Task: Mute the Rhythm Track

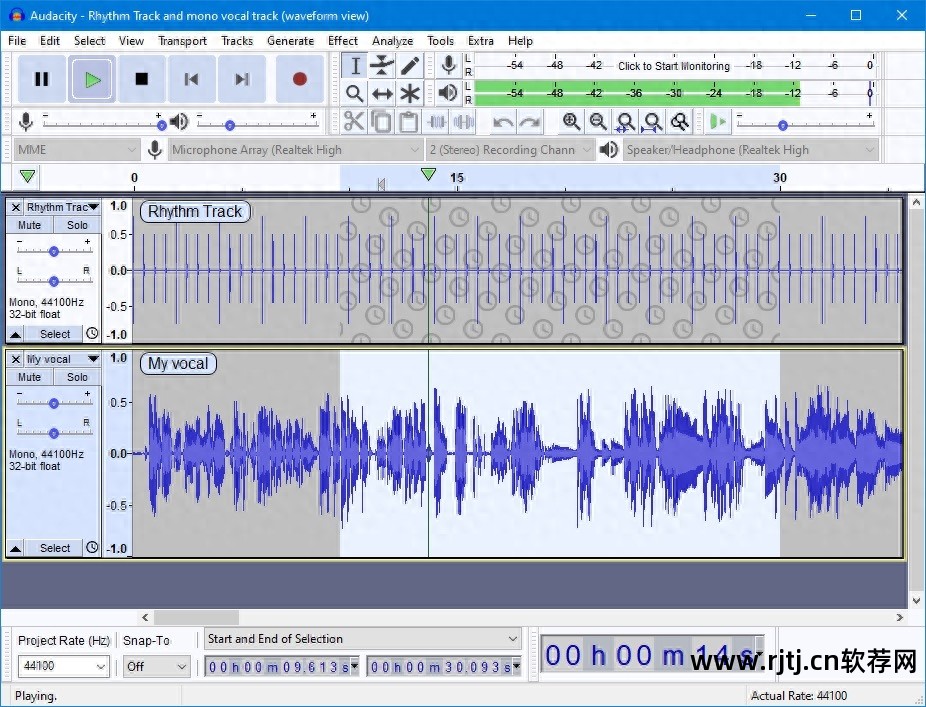Action: (x=30, y=225)
